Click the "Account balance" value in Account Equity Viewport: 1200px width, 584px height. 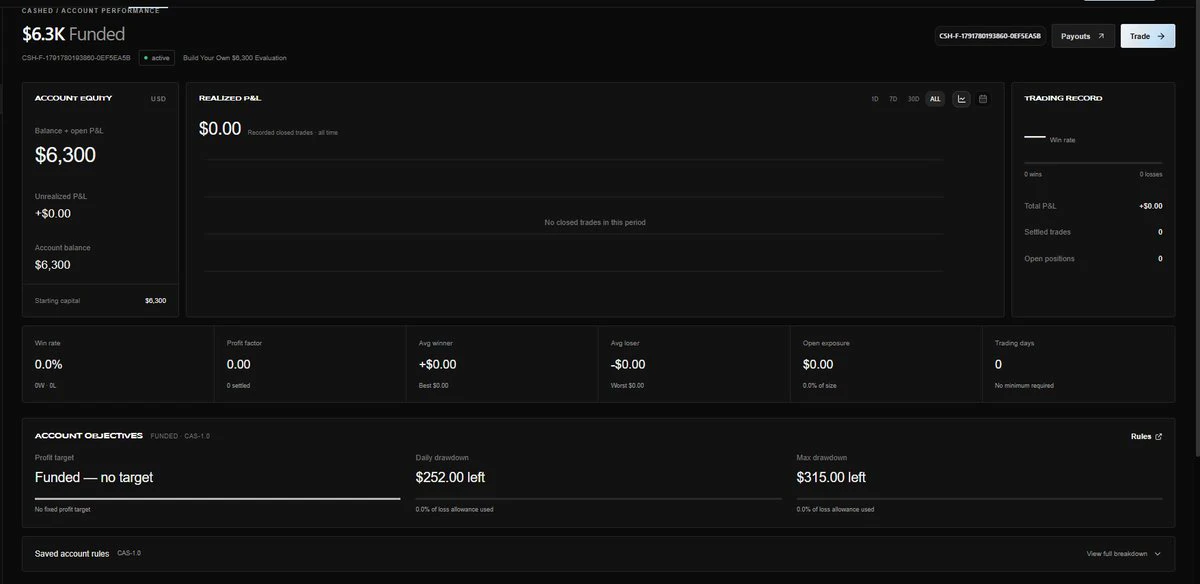53,265
